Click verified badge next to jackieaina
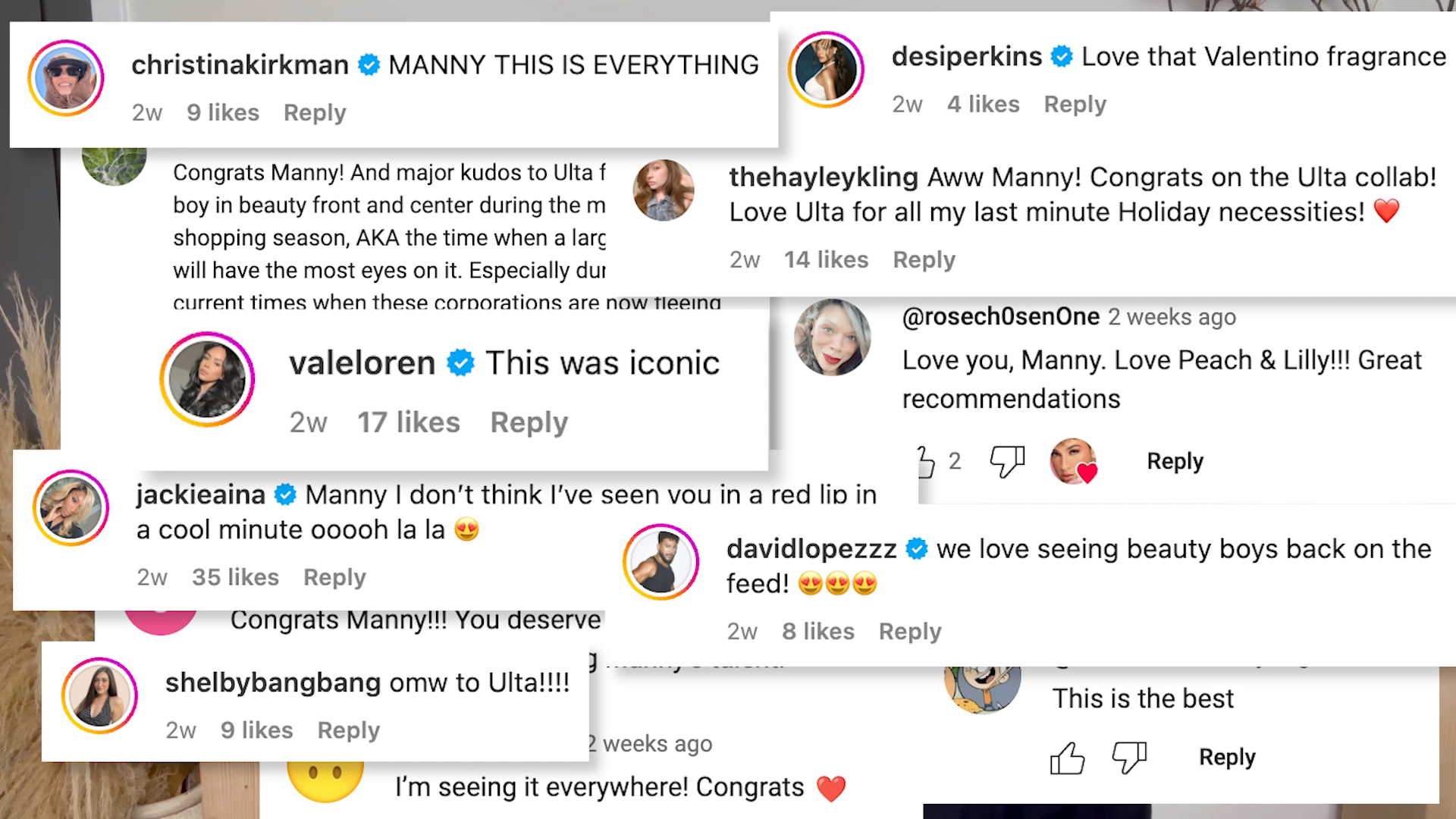1456x819 pixels. 285,495
